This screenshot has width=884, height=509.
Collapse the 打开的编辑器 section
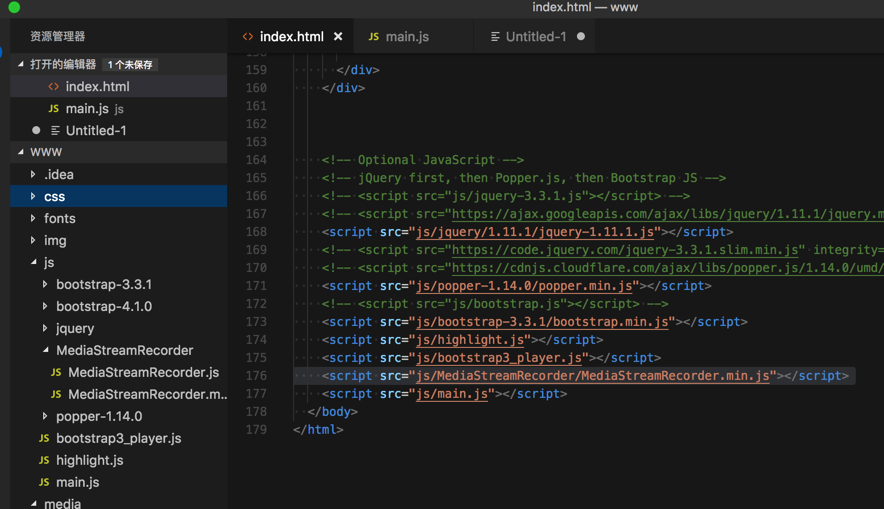coord(21,64)
